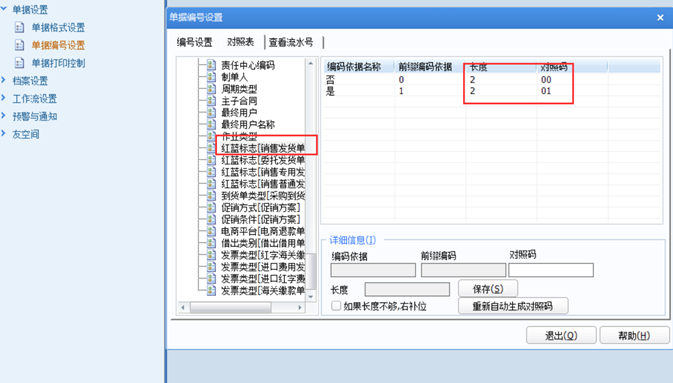Image resolution: width=673 pixels, height=383 pixels.
Task: Switch to the 编号设置 tab
Action: (194, 42)
